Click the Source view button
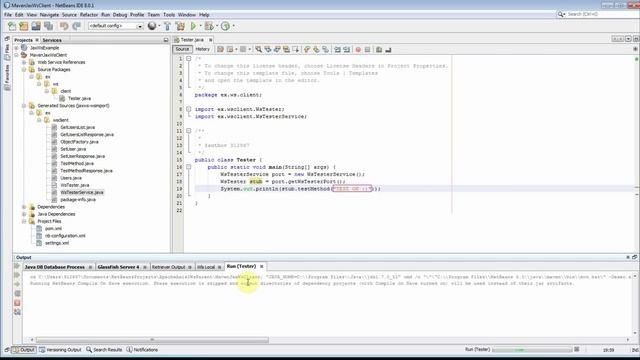Image resolution: width=640 pixels, height=360 pixels. coord(182,49)
